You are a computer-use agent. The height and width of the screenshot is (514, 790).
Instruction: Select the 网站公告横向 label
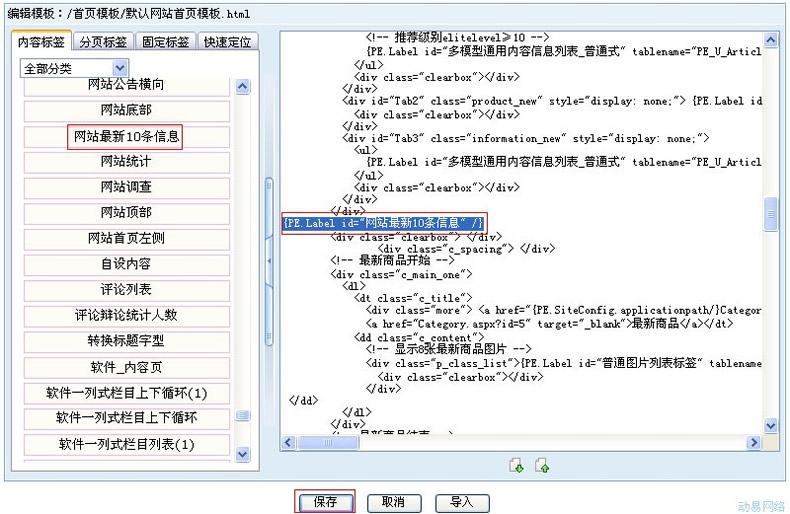[126, 85]
